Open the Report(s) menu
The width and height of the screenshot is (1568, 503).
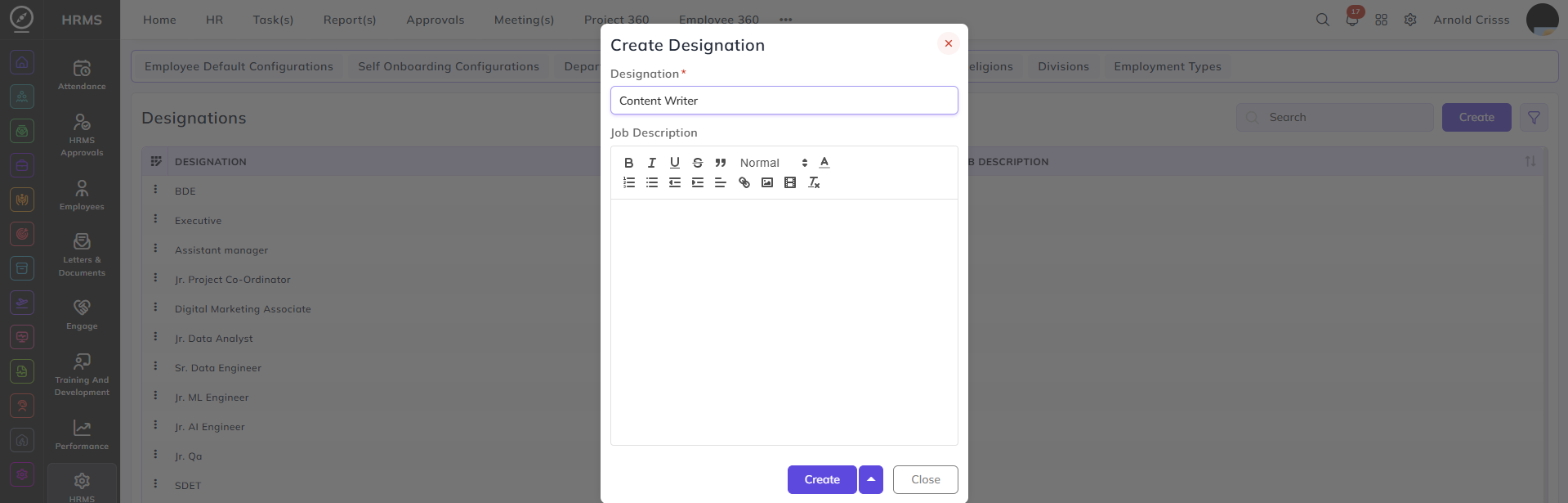(350, 20)
